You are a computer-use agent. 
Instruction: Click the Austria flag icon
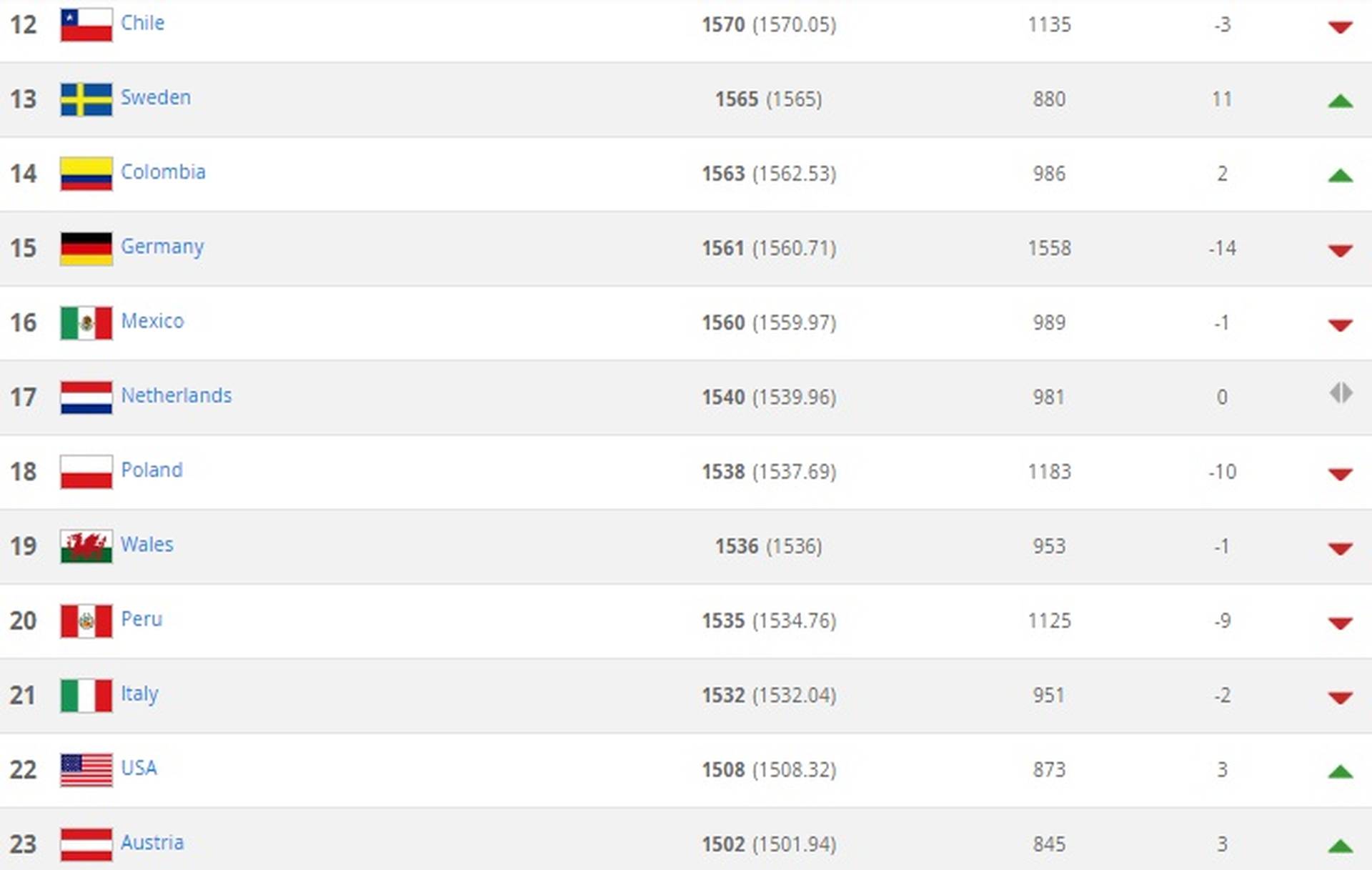tap(86, 845)
